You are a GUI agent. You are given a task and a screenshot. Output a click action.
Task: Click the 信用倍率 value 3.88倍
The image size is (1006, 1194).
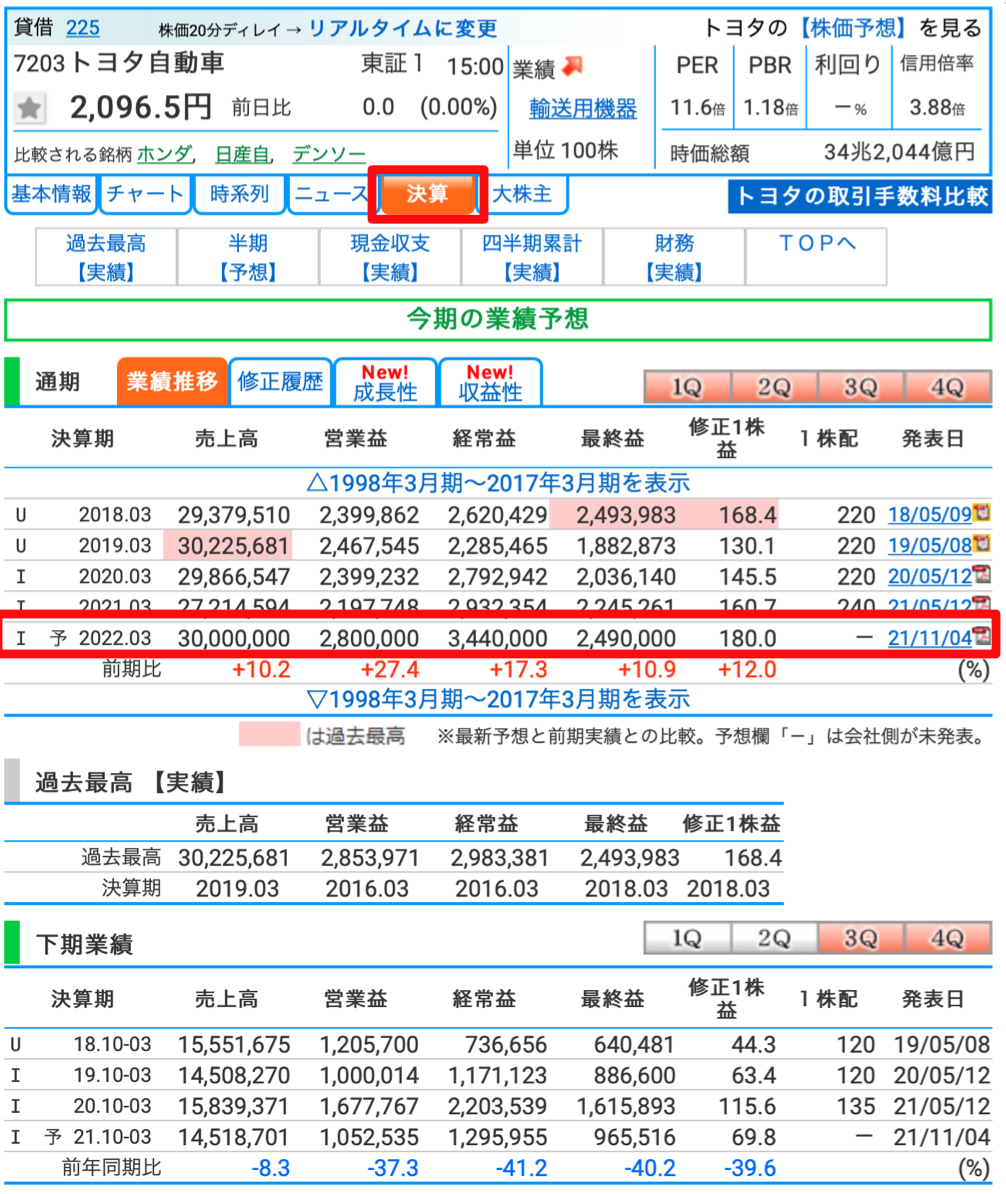[937, 107]
